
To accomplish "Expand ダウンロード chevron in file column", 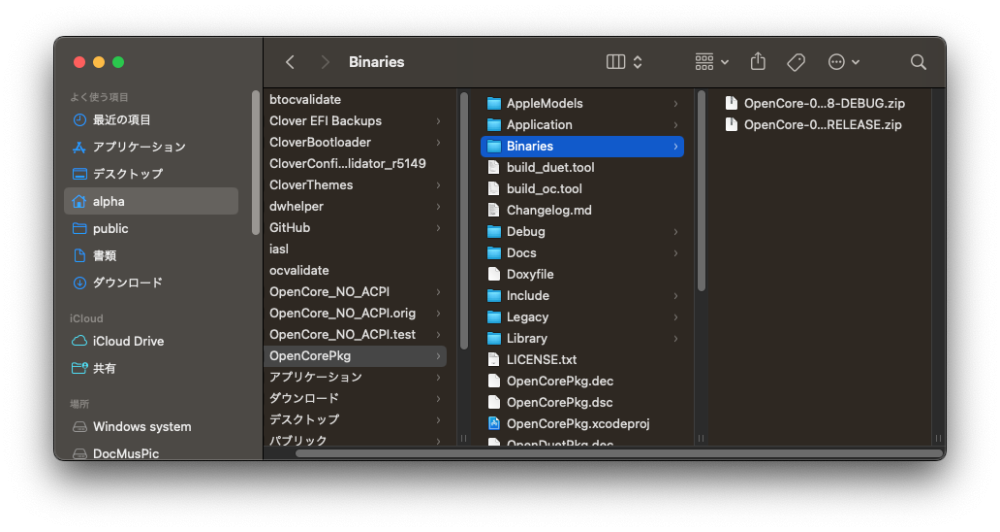I will click(438, 399).
